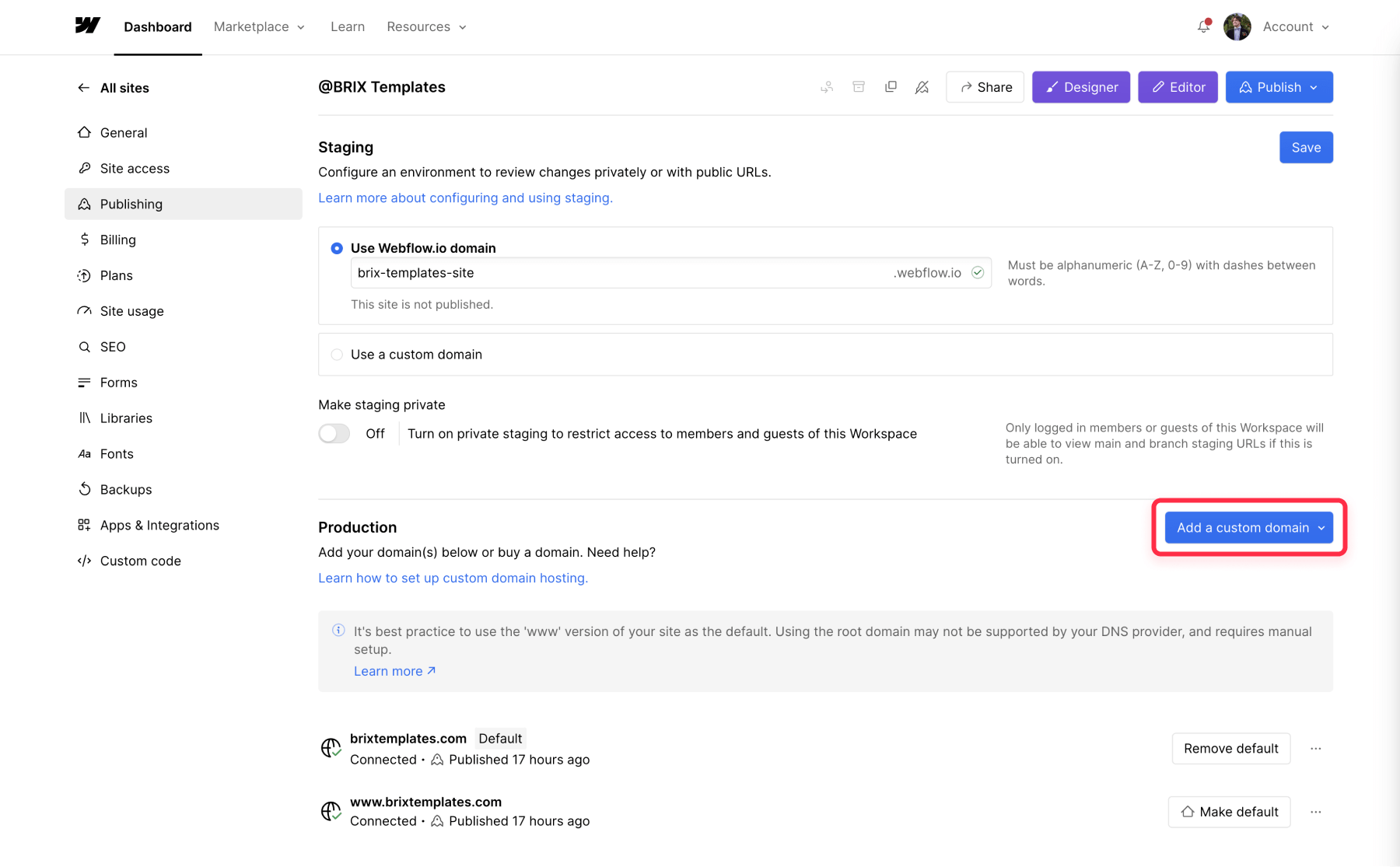Open Apps & Integrations

coord(184,526)
